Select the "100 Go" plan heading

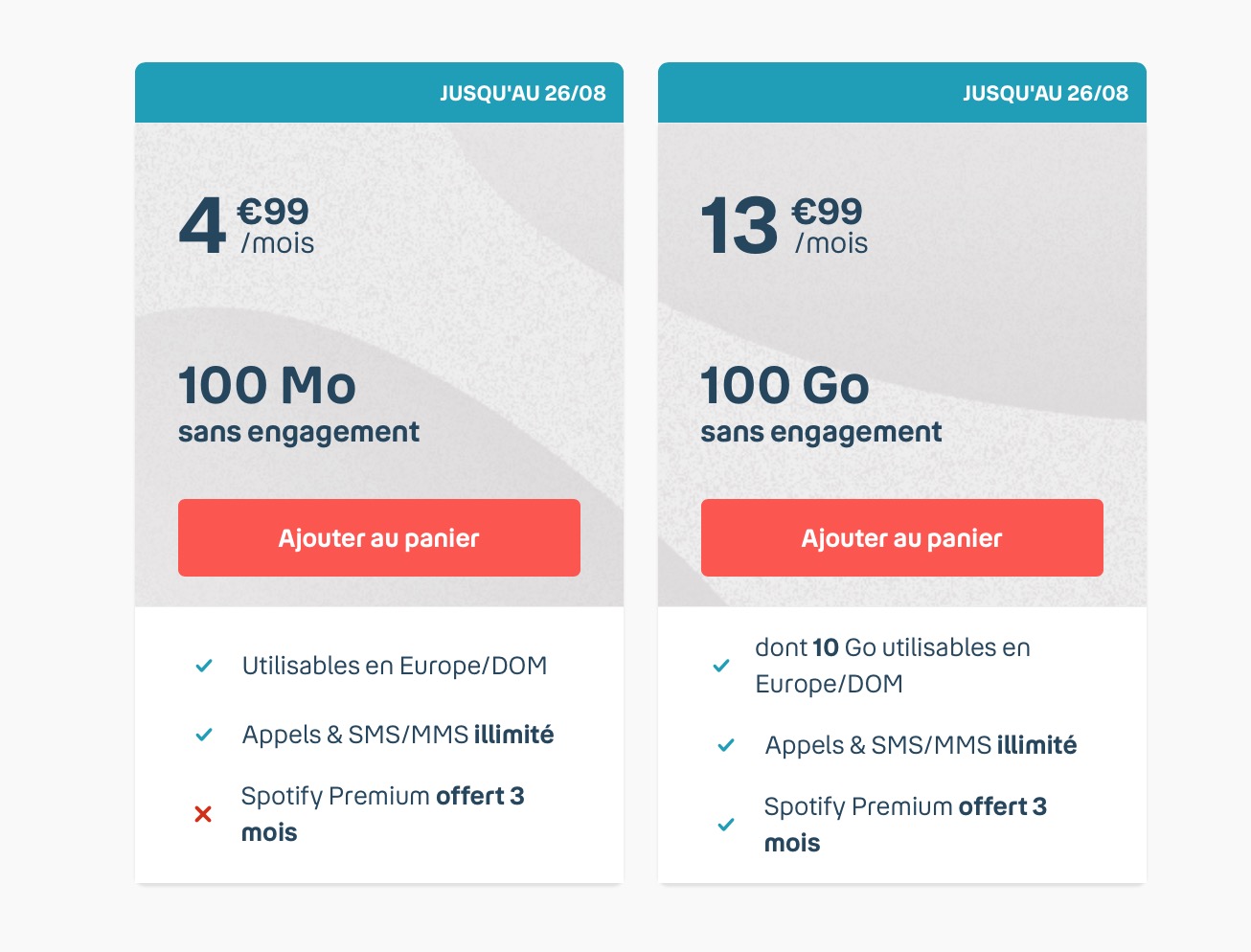785,386
